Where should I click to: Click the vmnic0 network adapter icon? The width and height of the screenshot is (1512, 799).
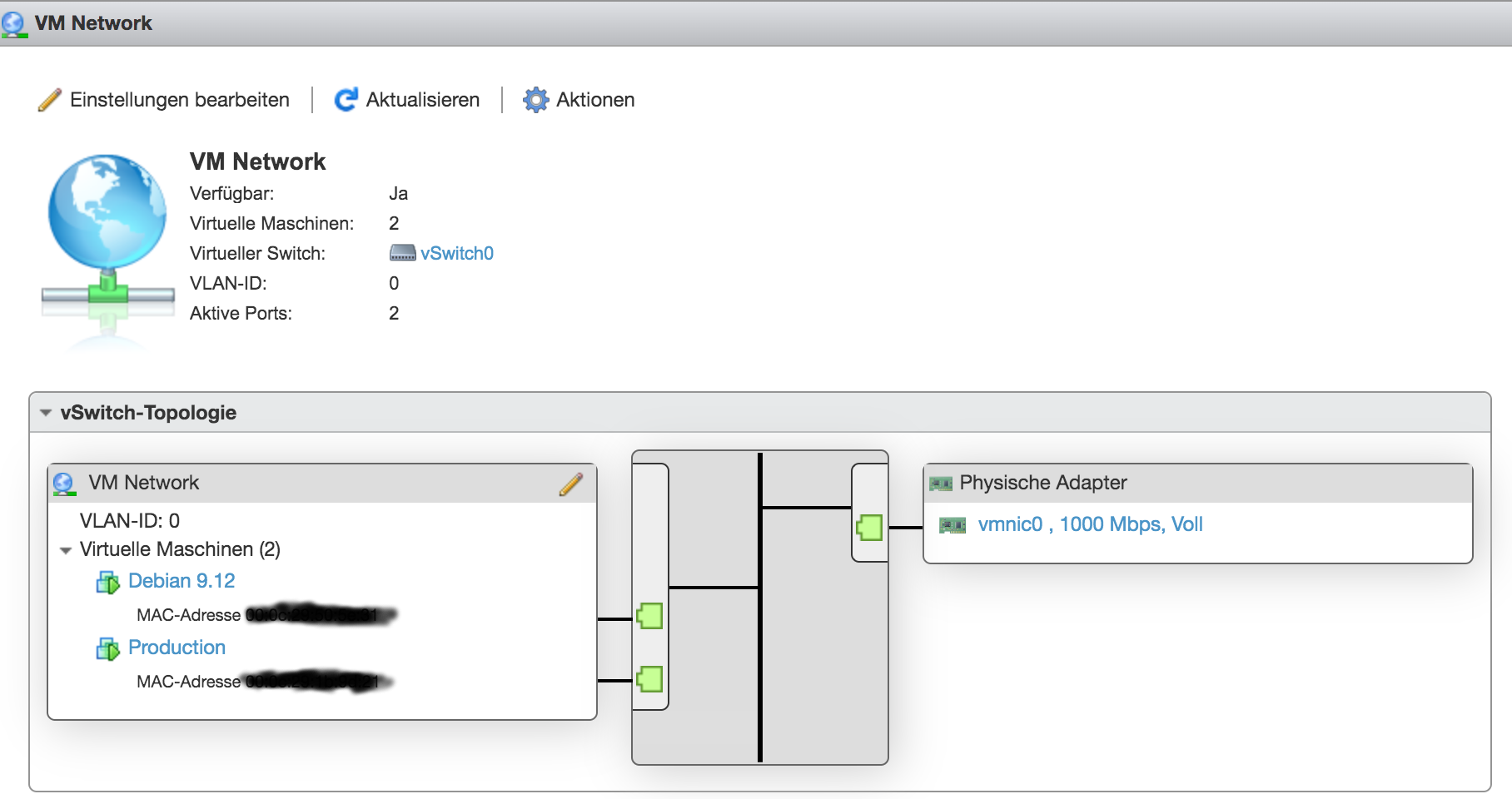(952, 525)
